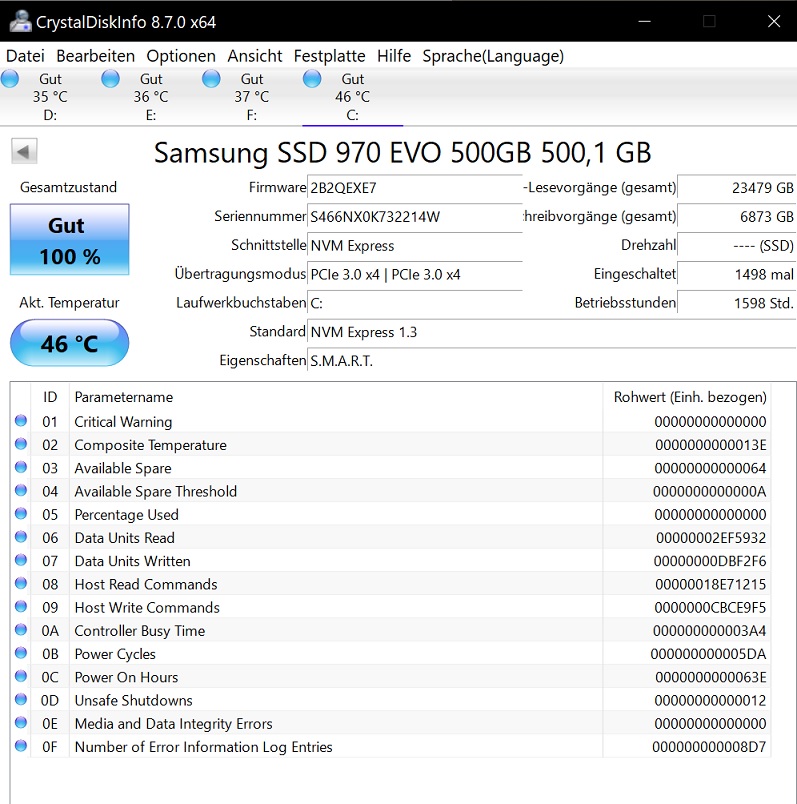
Task: Open the Festplatte menu
Action: click(330, 55)
